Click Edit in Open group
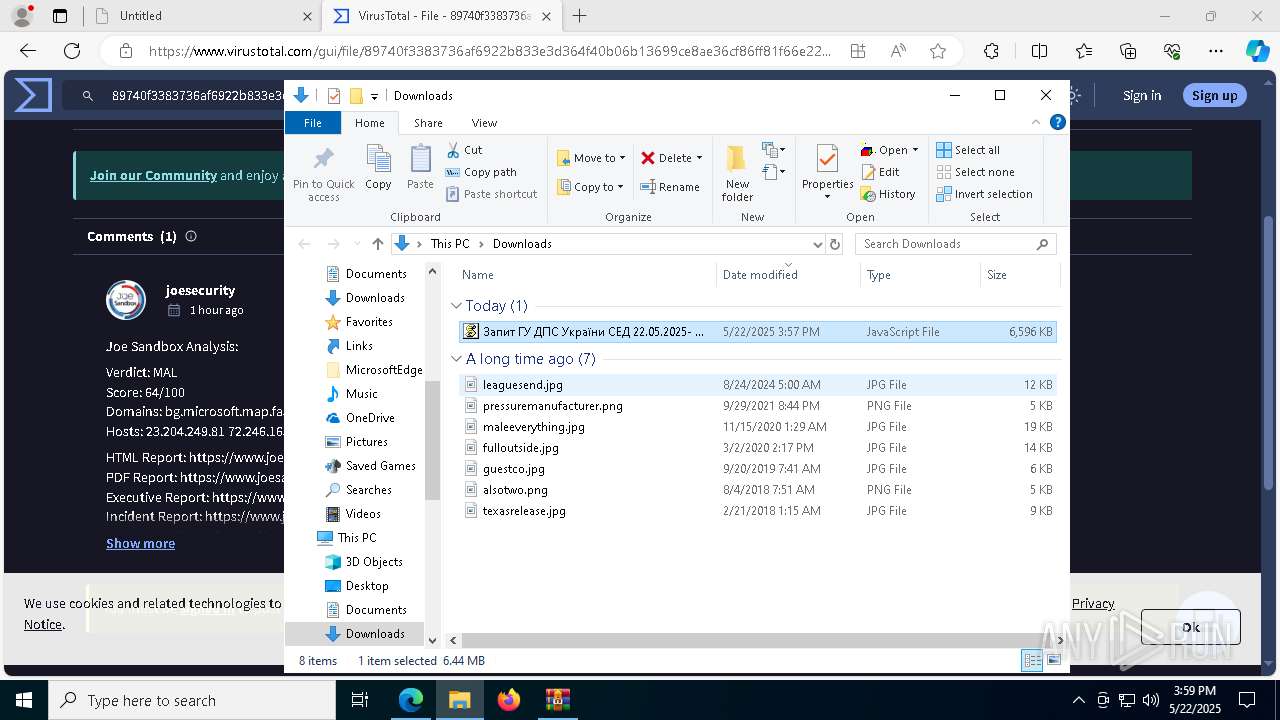Image resolution: width=1280 pixels, height=720 pixels. pos(880,172)
